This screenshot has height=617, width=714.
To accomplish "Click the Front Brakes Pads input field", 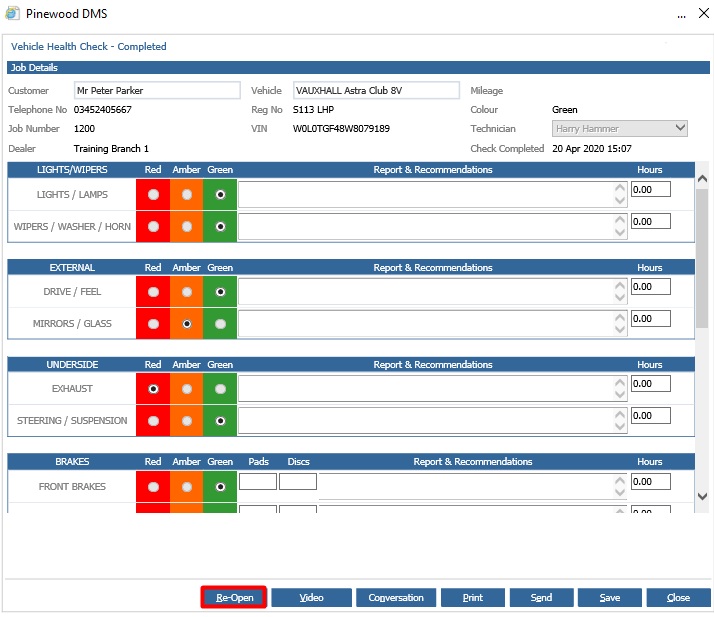I will point(258,481).
